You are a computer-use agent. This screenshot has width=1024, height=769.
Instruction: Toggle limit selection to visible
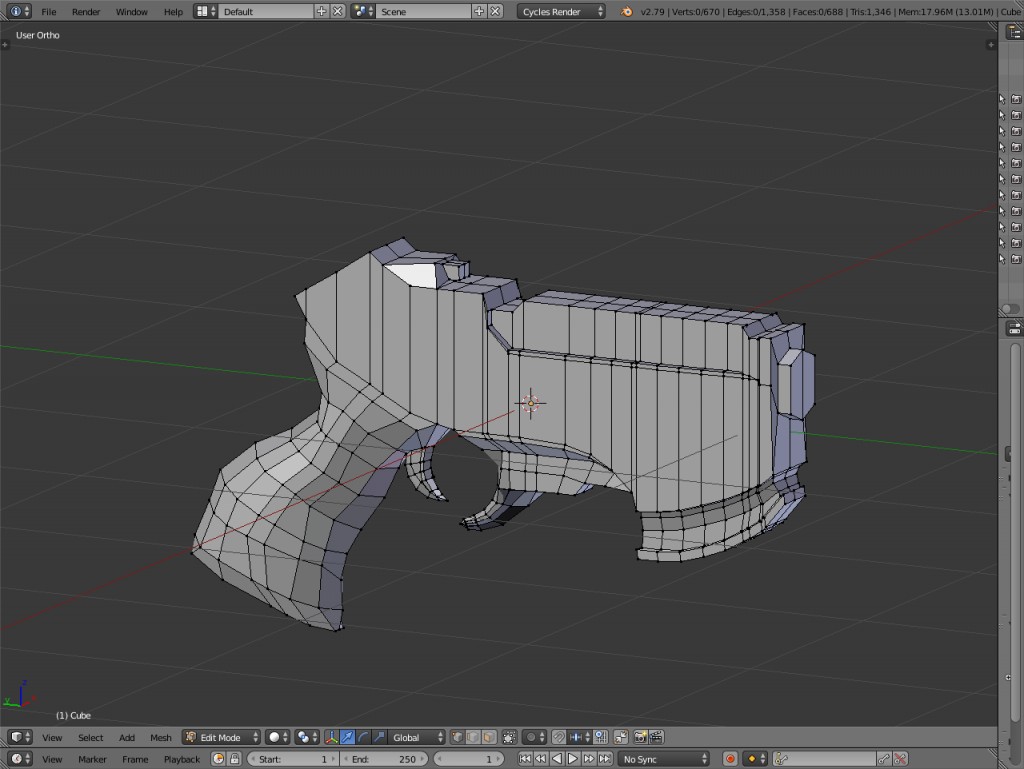[x=508, y=737]
